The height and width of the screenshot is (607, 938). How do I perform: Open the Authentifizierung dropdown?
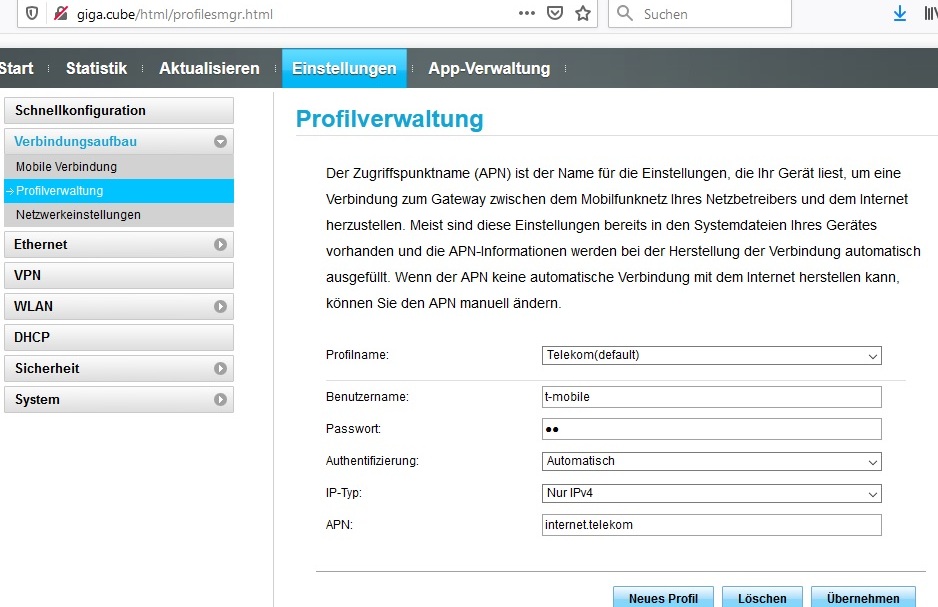(711, 461)
